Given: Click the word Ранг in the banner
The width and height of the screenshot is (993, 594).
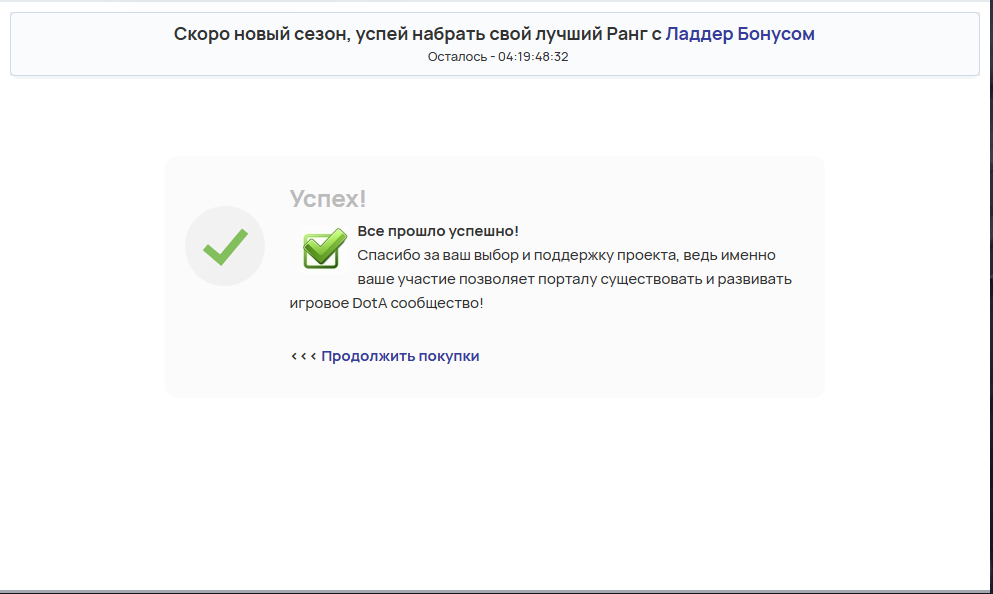Looking at the screenshot, I should (x=627, y=34).
